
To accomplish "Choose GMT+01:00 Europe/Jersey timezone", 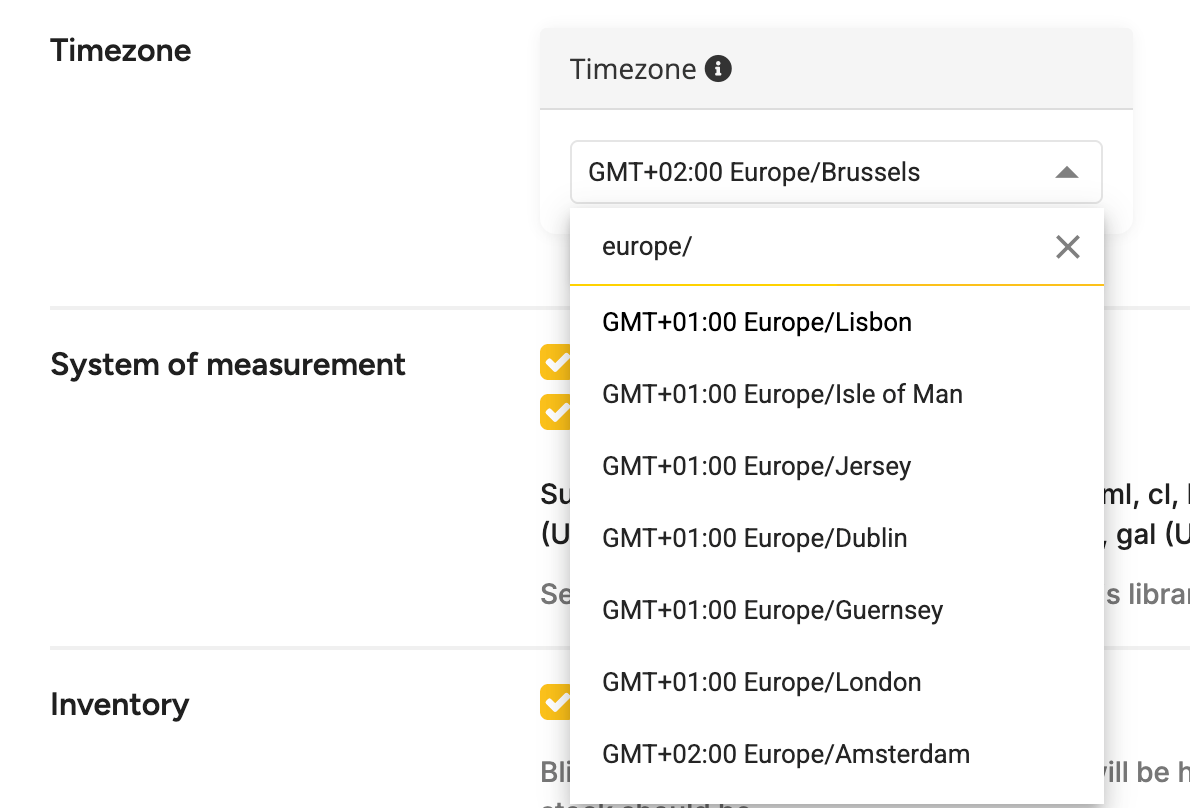I will pyautogui.click(x=836, y=466).
